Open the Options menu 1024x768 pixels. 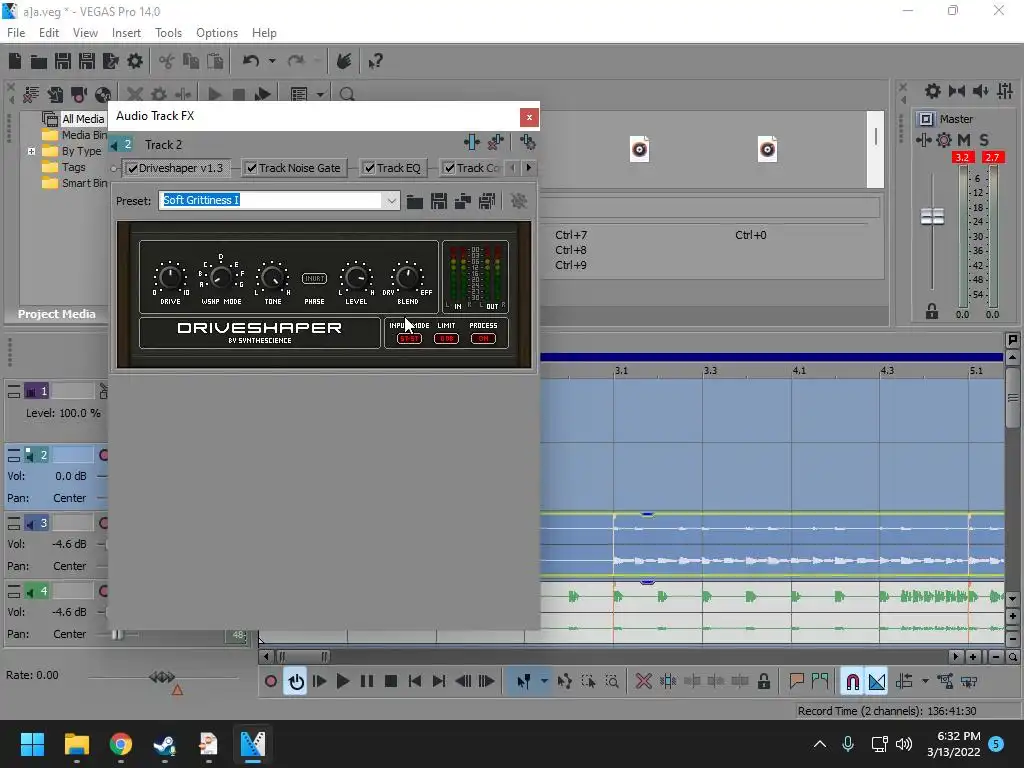click(x=217, y=33)
